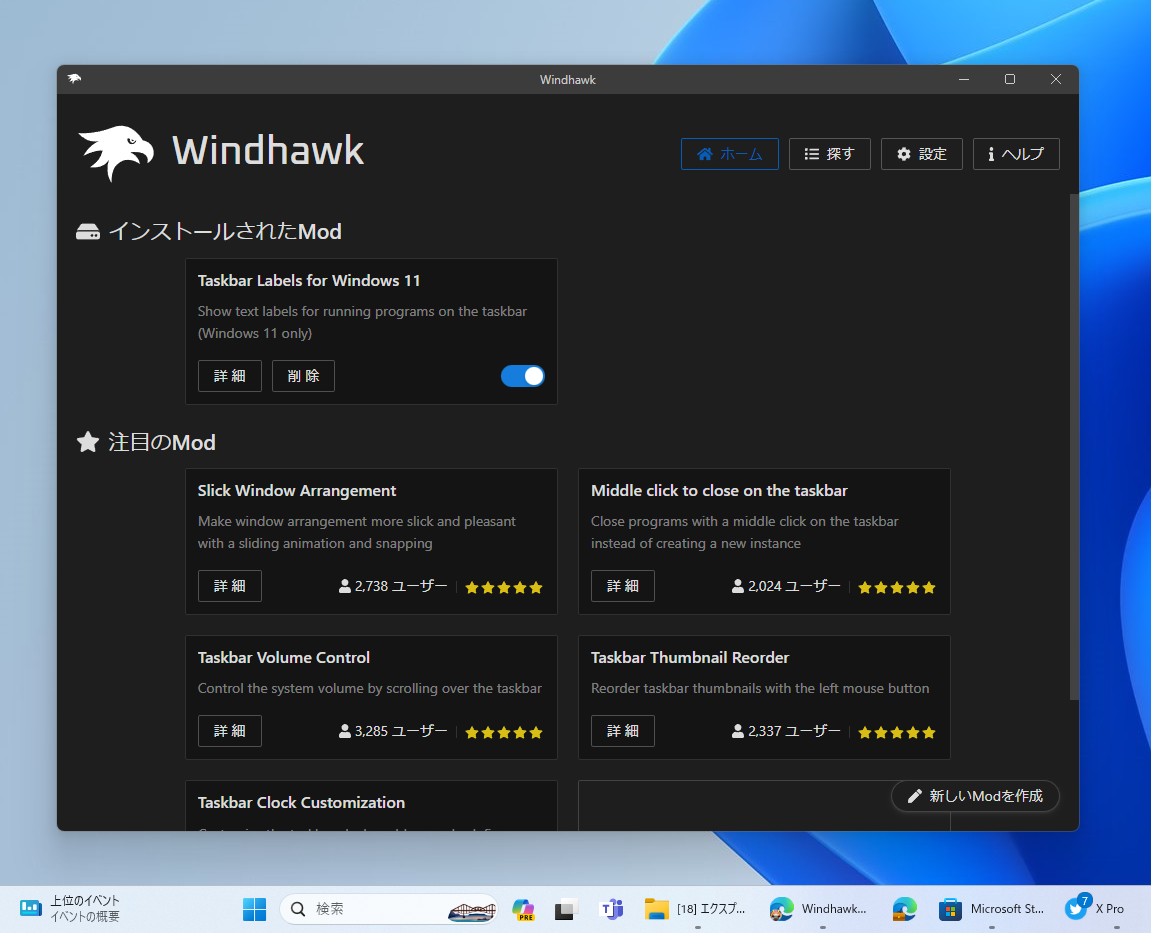The width and height of the screenshot is (1151, 933).
Task: Click the list icon on the 探す button
Action: (814, 153)
